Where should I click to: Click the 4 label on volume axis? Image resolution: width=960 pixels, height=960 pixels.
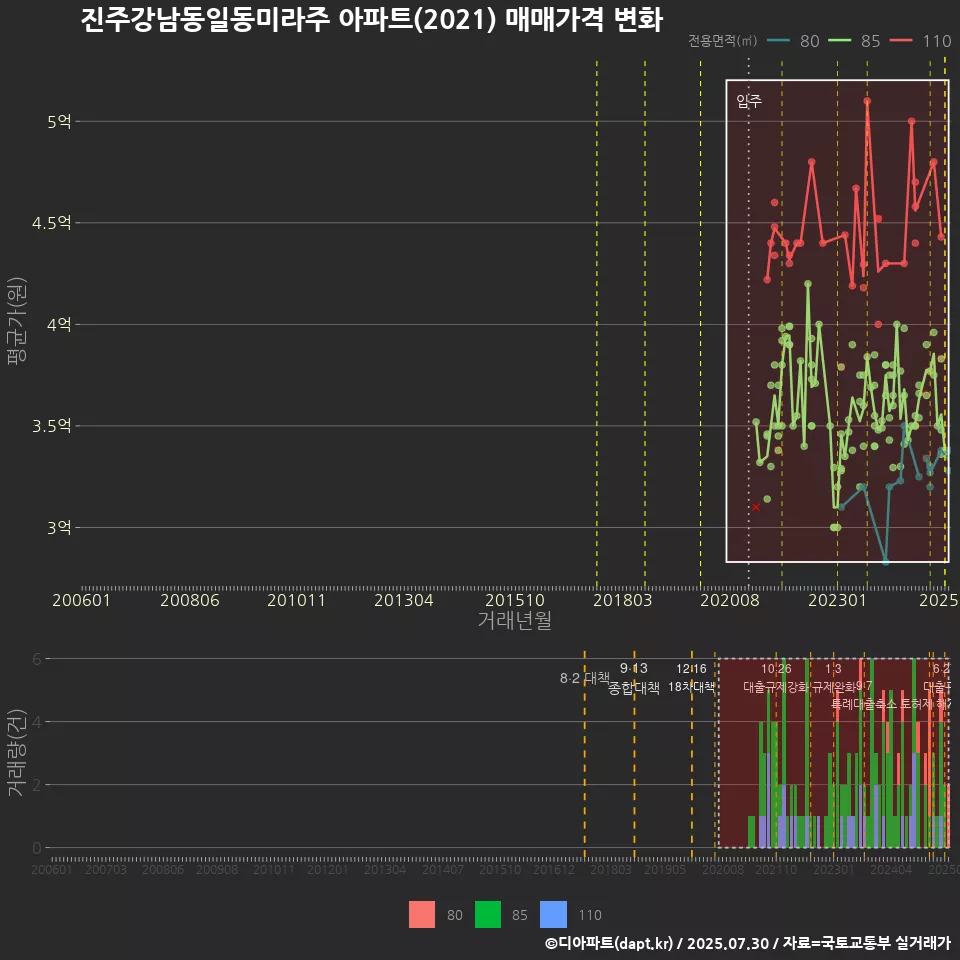[x=37, y=722]
